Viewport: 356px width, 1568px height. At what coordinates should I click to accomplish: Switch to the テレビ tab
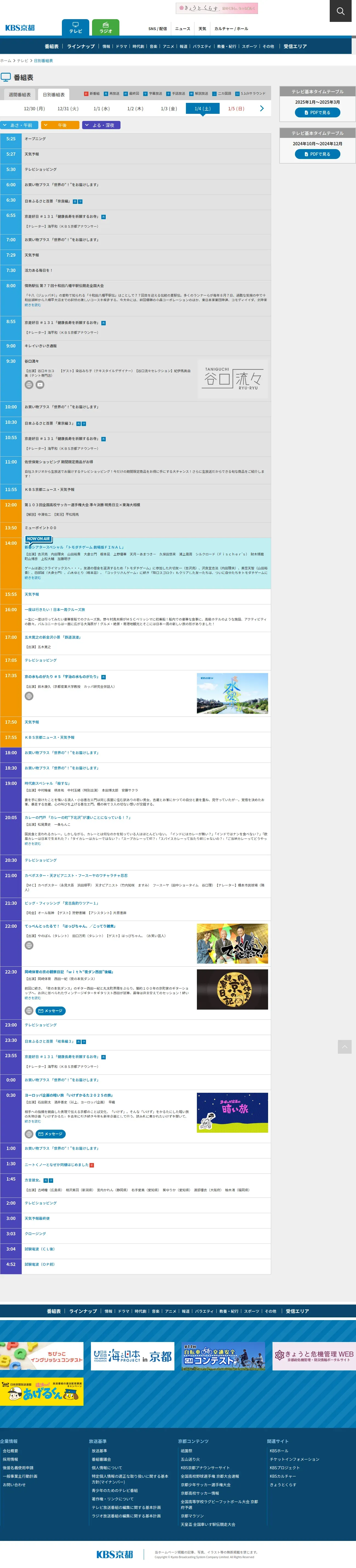click(76, 28)
